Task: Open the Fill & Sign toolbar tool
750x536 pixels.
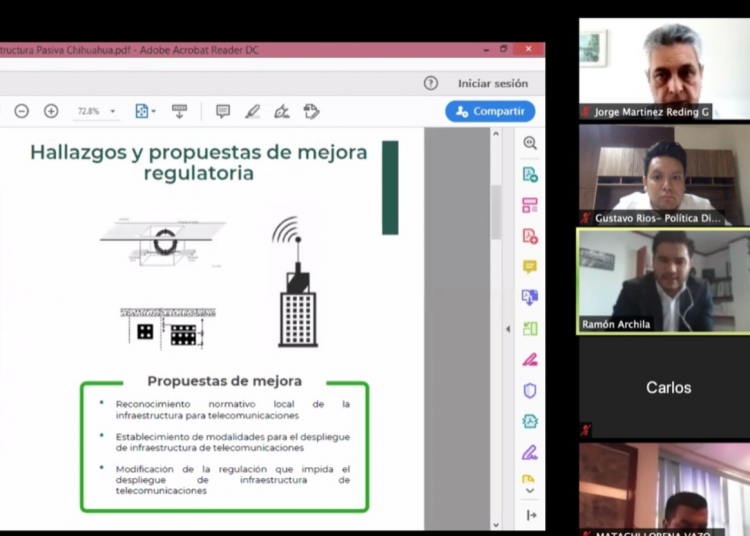Action: (282, 111)
